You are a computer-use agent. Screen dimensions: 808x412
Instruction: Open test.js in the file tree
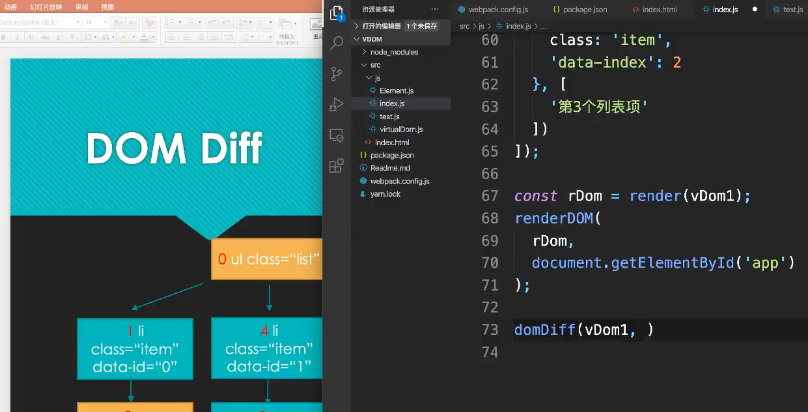pyautogui.click(x=400, y=116)
